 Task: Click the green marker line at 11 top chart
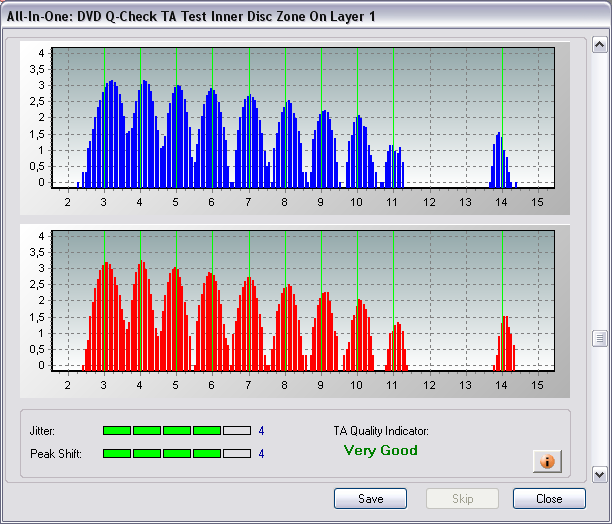[x=393, y=118]
